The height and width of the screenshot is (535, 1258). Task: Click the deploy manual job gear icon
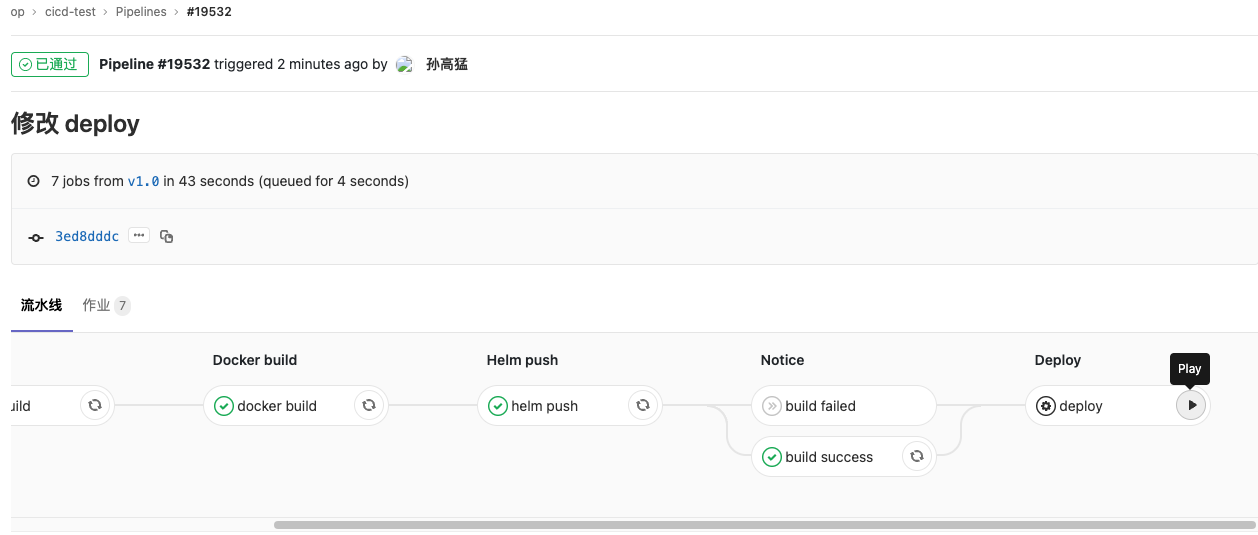point(1046,406)
